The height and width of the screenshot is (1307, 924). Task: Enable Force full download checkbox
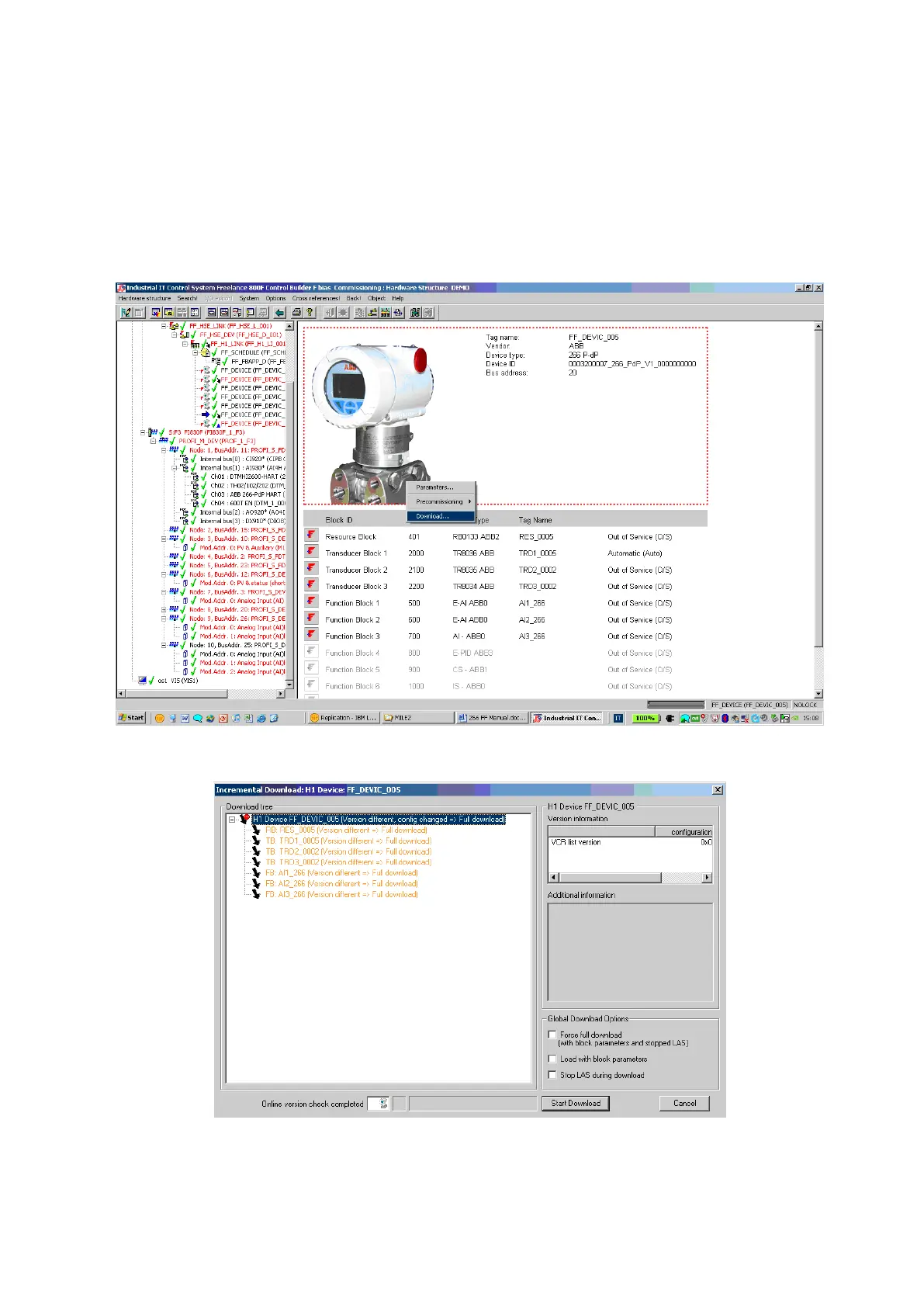point(552,1034)
